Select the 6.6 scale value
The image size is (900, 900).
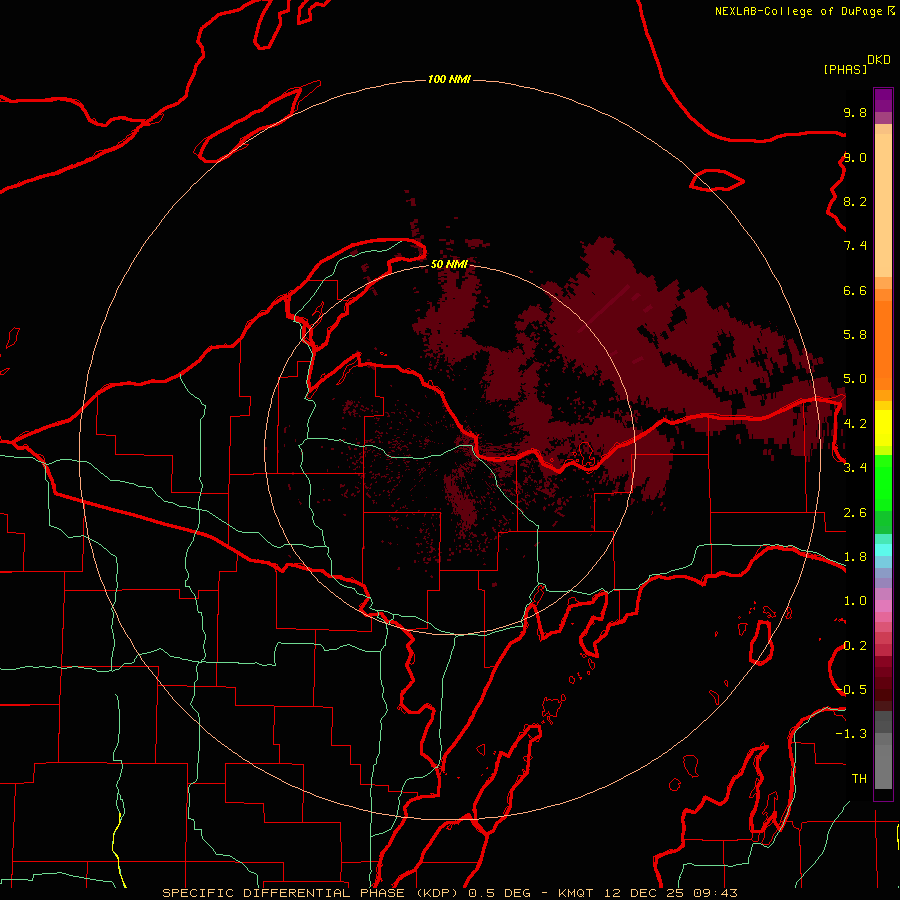[855, 290]
